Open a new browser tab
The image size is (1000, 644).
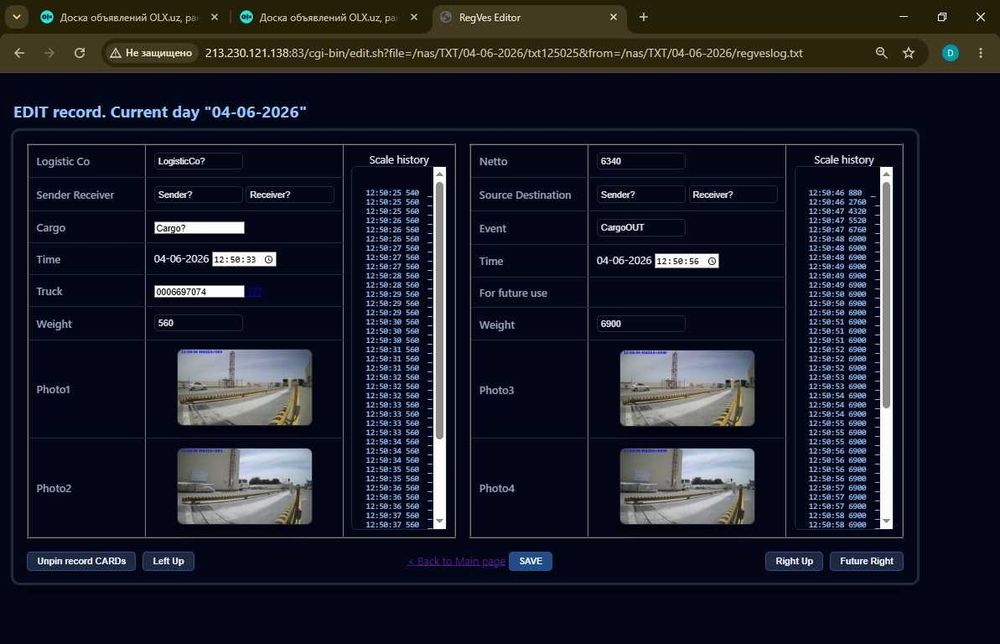point(643,17)
